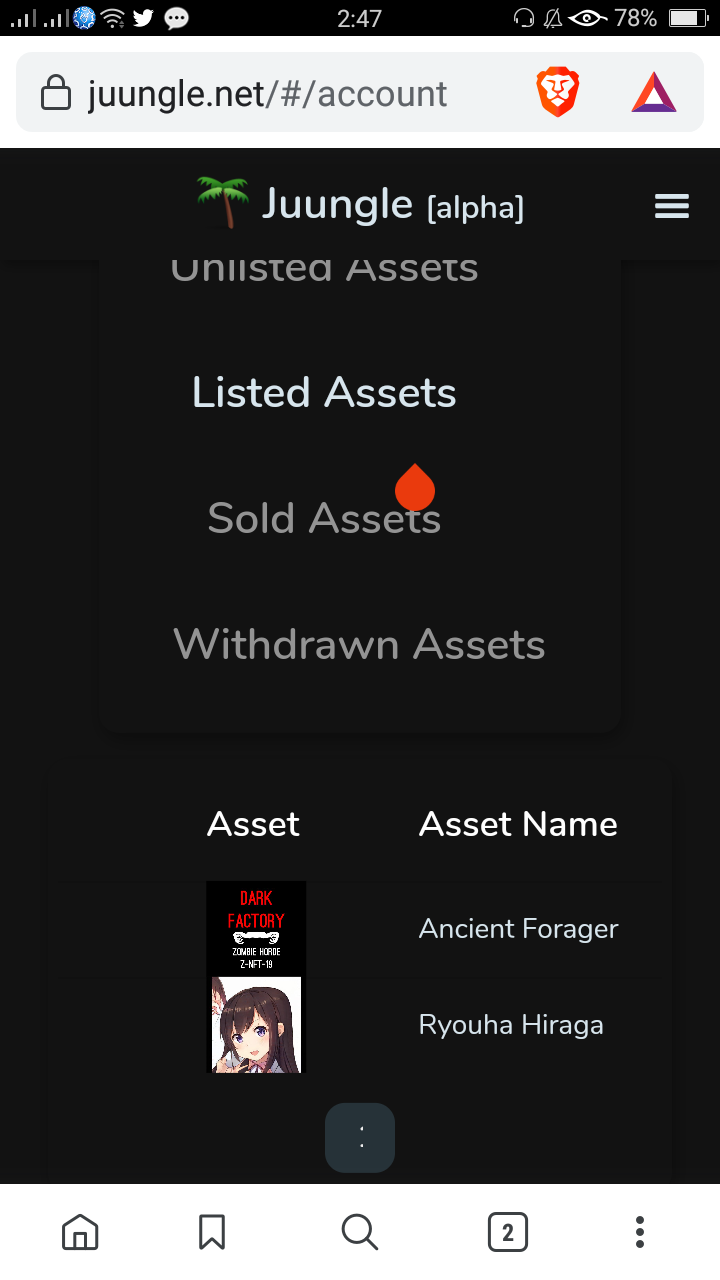This screenshot has width=720, height=1280.
Task: Open the anime girl Ryouha Hiraga thumbnail
Action: (x=256, y=1025)
